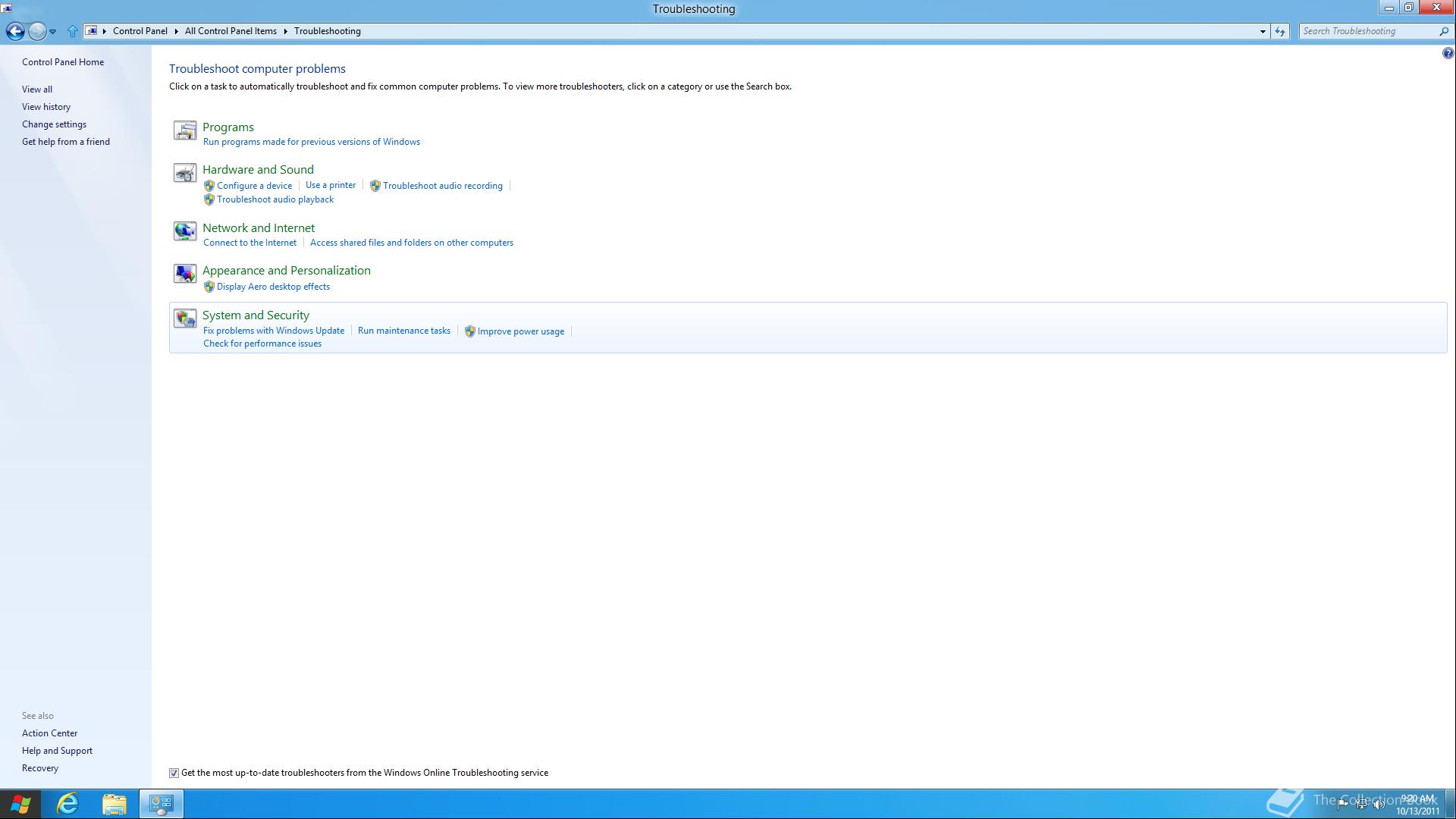The height and width of the screenshot is (819, 1456).
Task: Click the Control Panel breadcrumb
Action: tap(140, 31)
